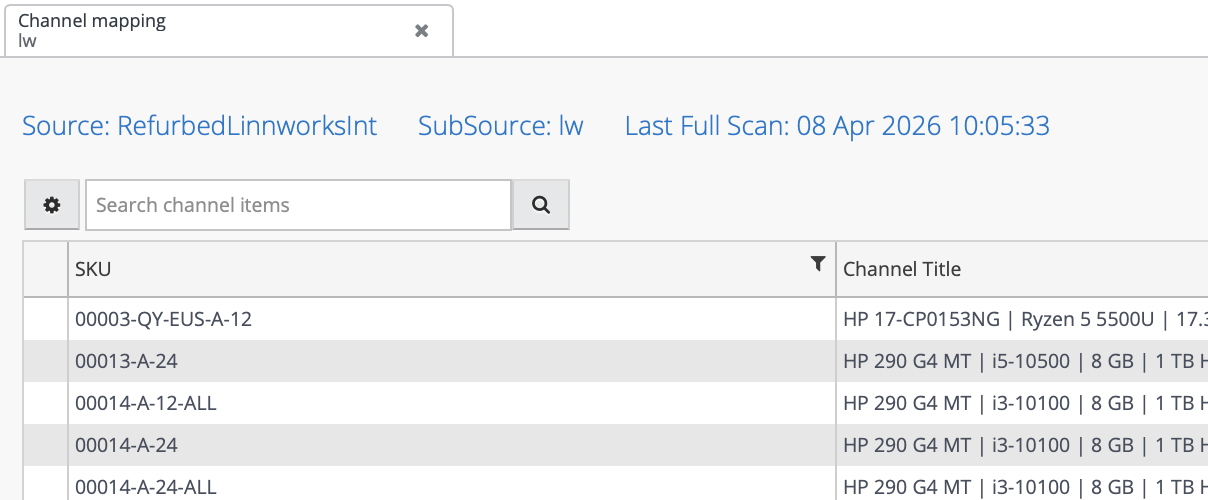1208x500 pixels.
Task: Click the HP 290 G4 MT i5-10500 title
Action: pyautogui.click(x=1022, y=361)
